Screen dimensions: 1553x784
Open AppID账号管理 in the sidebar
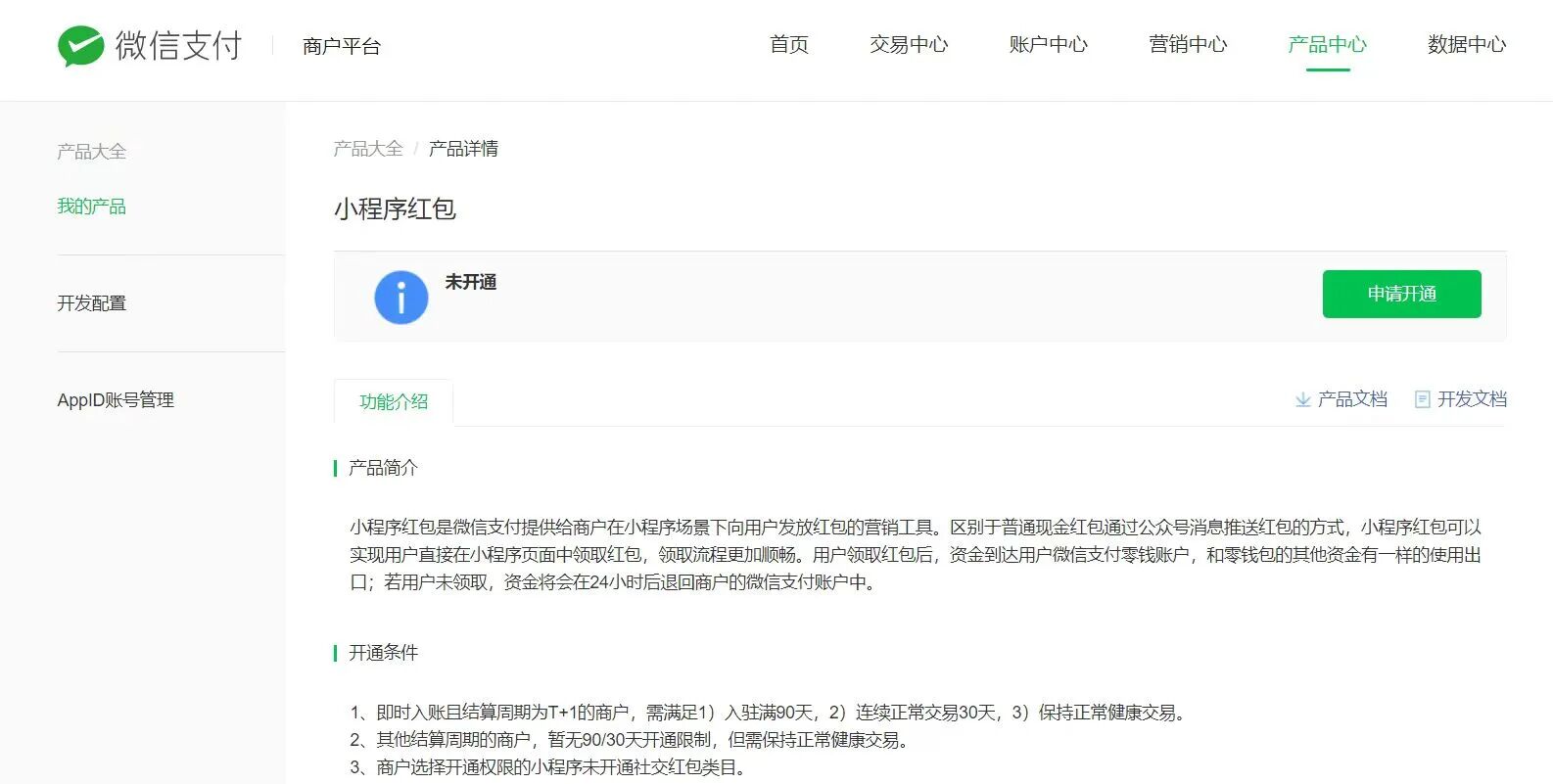click(116, 400)
